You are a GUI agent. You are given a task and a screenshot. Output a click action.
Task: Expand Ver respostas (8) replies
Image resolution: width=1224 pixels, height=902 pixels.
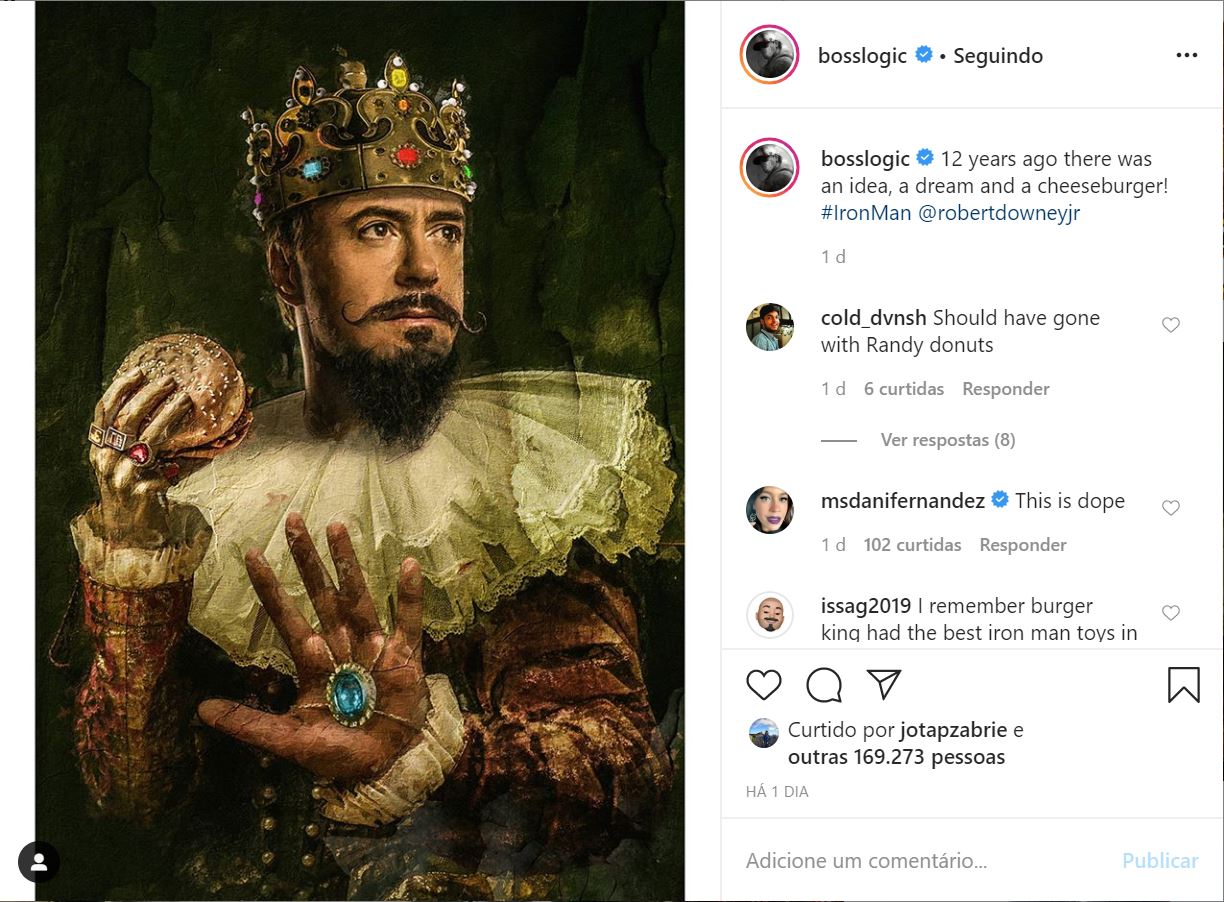[x=947, y=440]
